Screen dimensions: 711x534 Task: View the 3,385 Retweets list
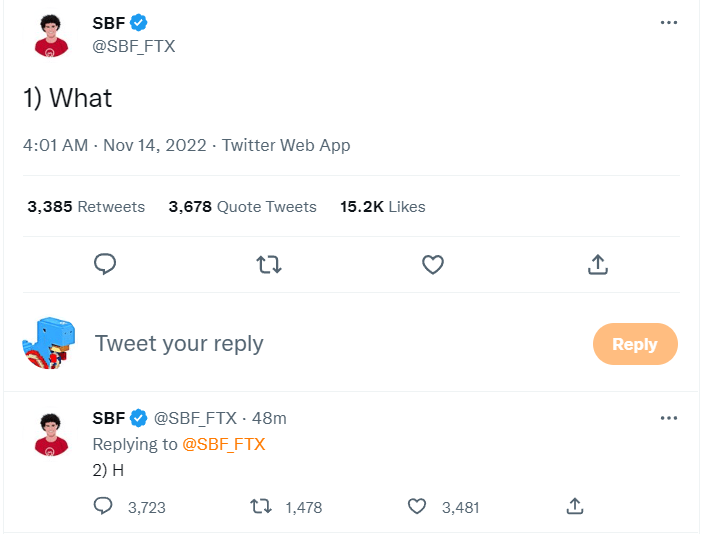point(86,207)
